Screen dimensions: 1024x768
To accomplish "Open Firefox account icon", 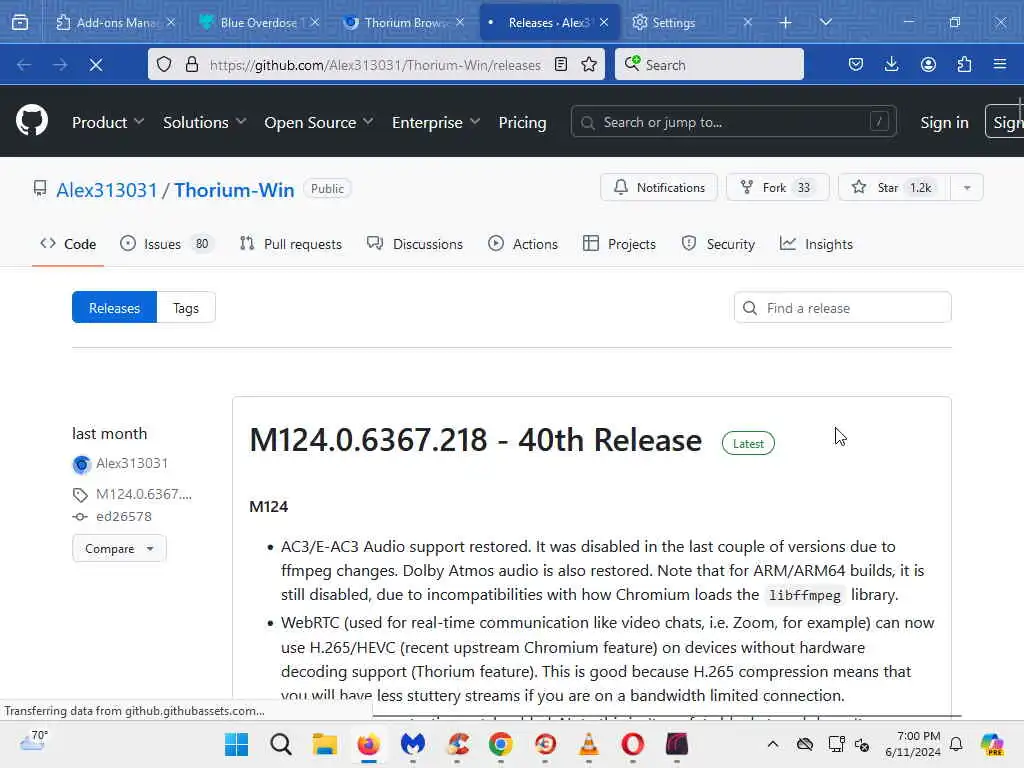I will tap(928, 65).
